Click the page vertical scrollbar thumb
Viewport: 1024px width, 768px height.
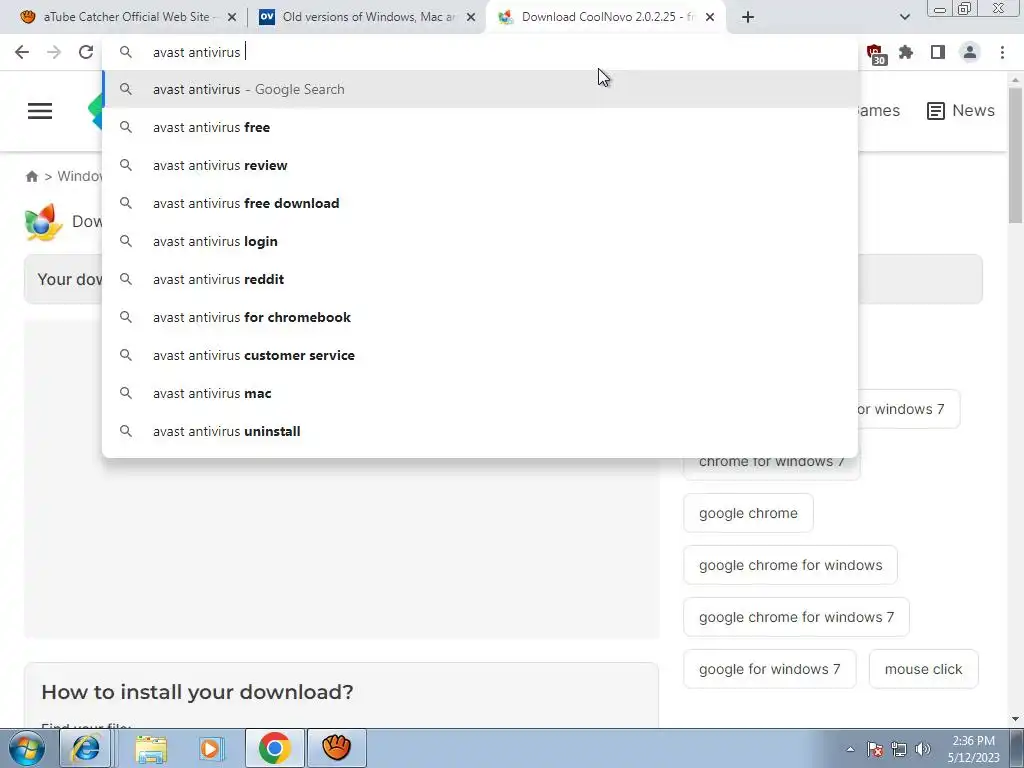click(1015, 155)
